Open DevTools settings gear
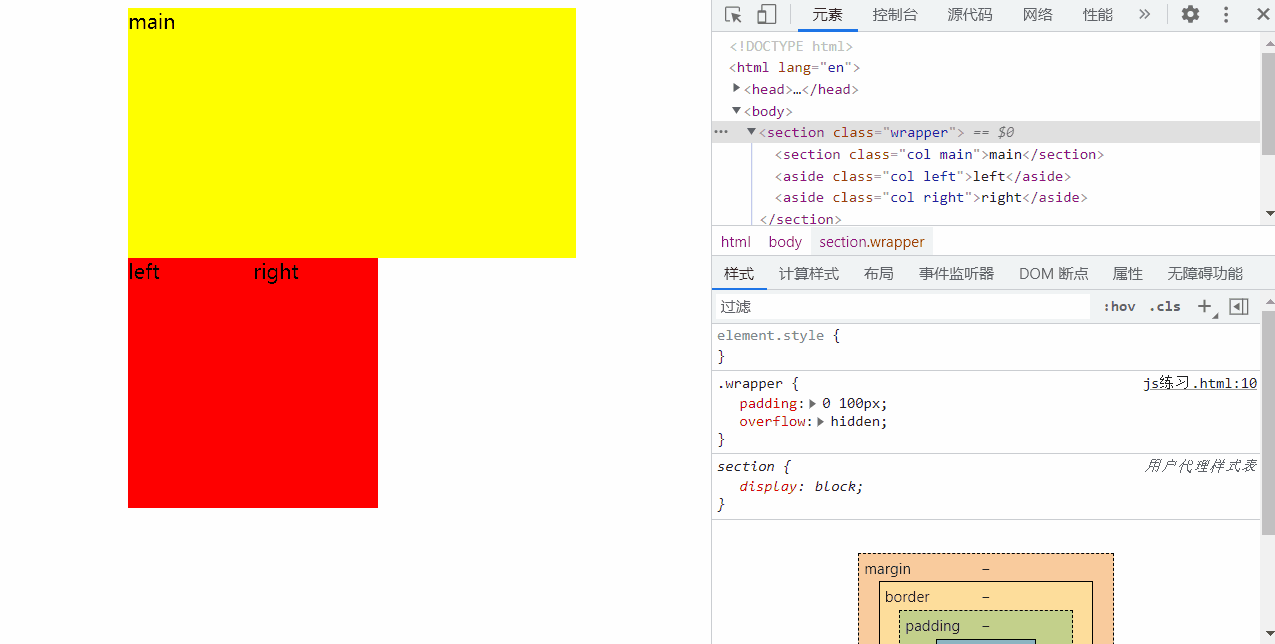Image resolution: width=1275 pixels, height=644 pixels. coord(1190,14)
